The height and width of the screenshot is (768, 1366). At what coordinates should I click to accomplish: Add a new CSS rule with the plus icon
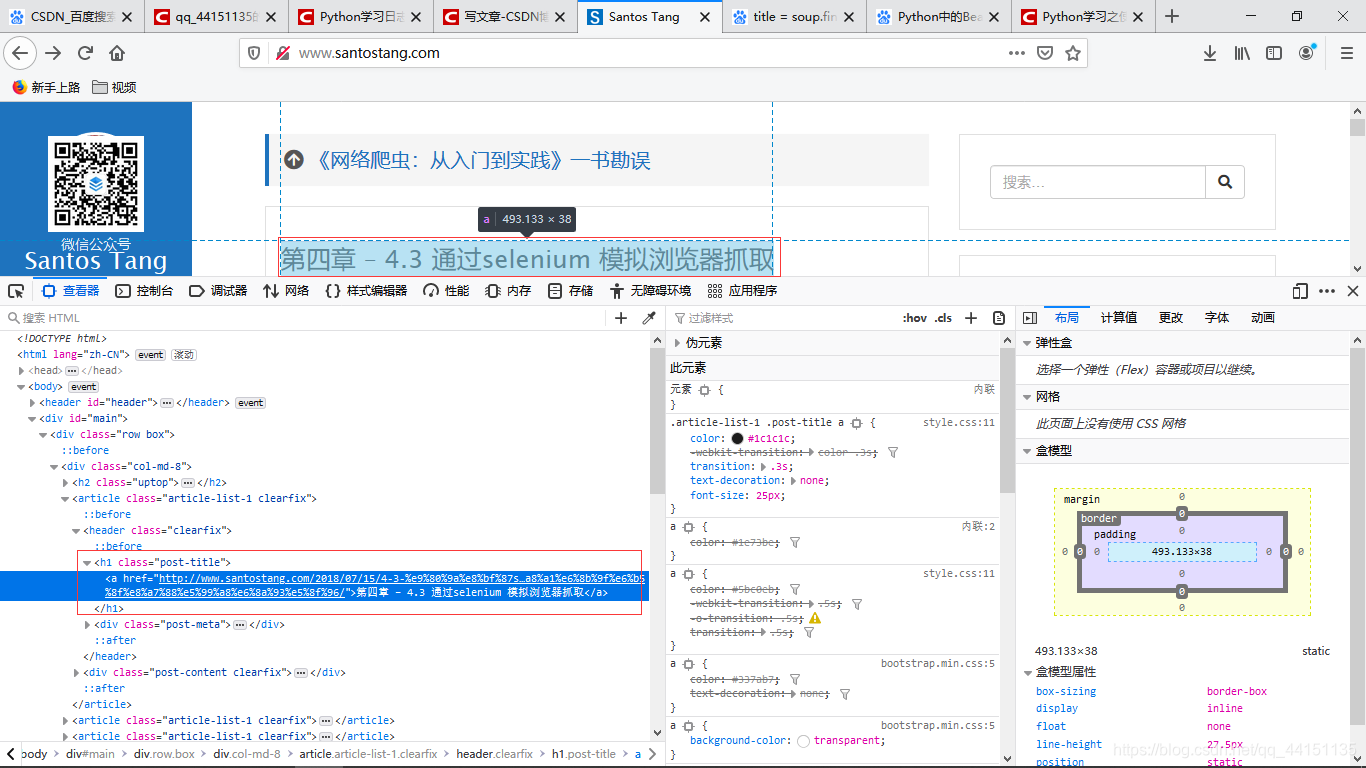970,318
